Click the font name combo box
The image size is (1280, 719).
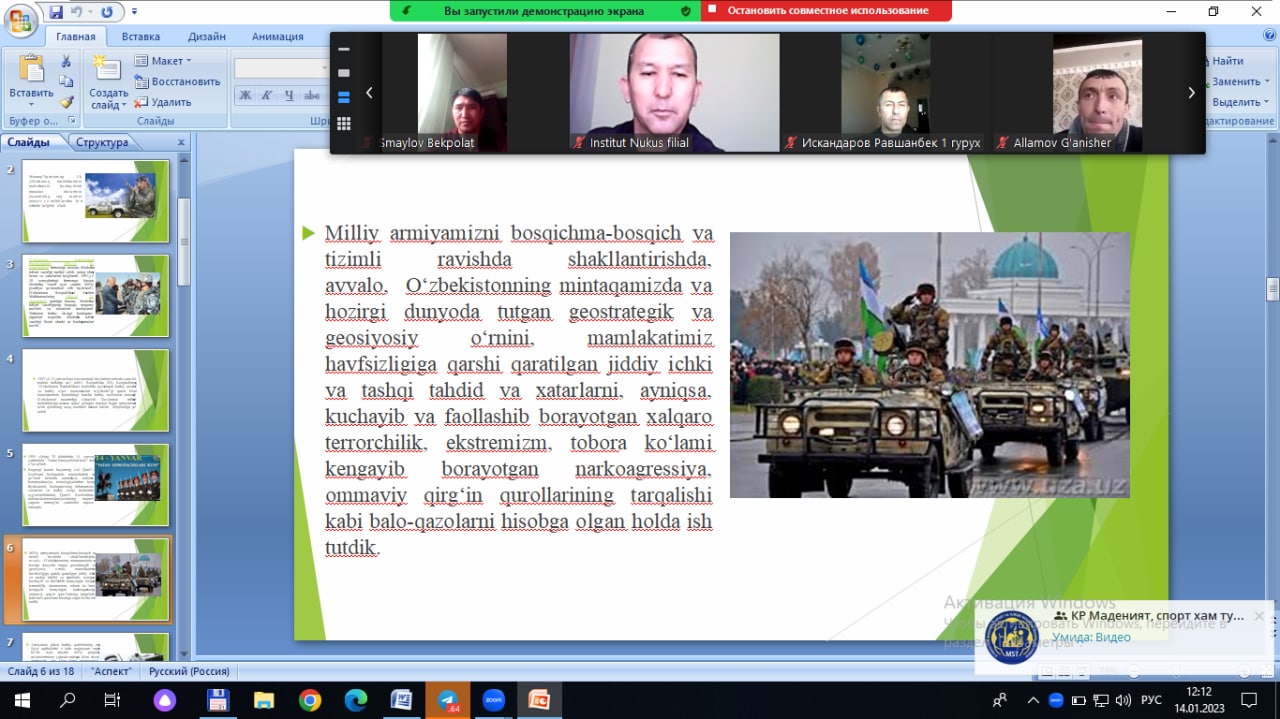click(281, 68)
